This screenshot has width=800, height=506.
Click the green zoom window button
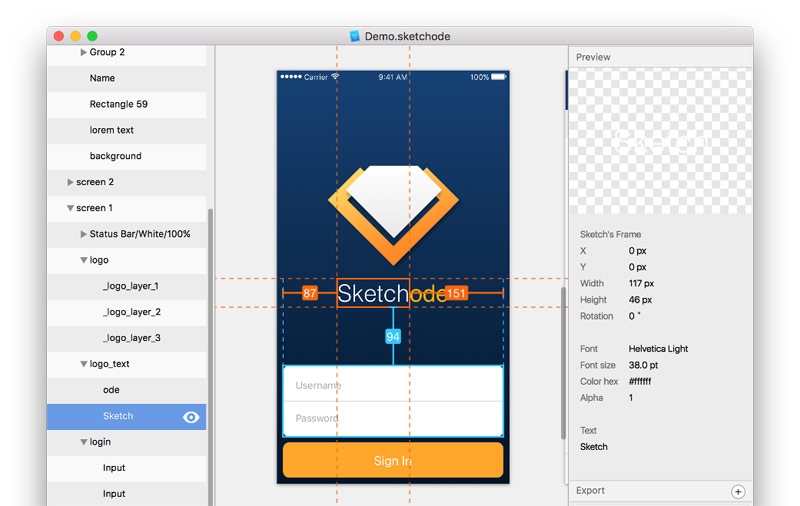[92, 36]
